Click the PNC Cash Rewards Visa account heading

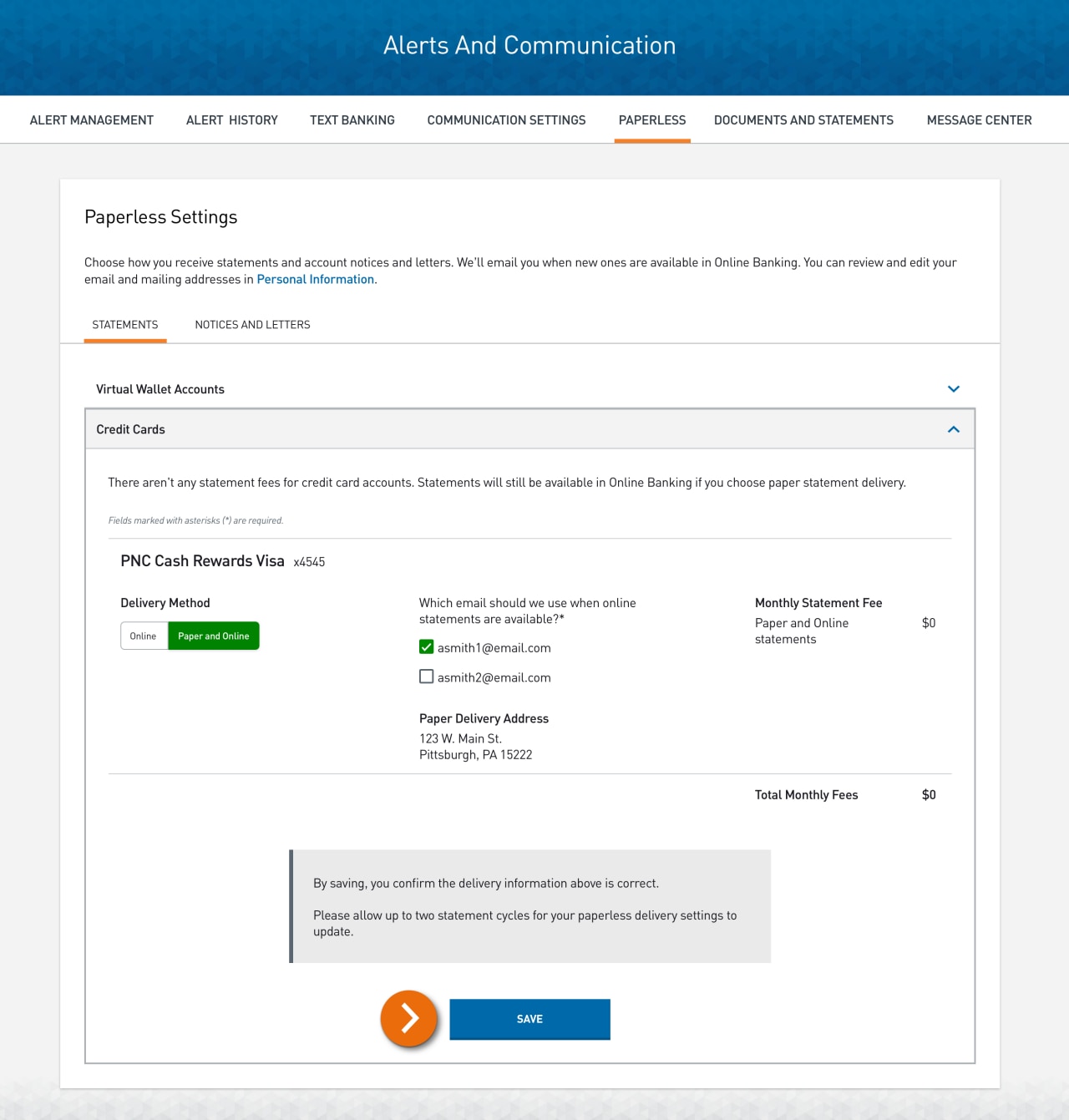202,560
